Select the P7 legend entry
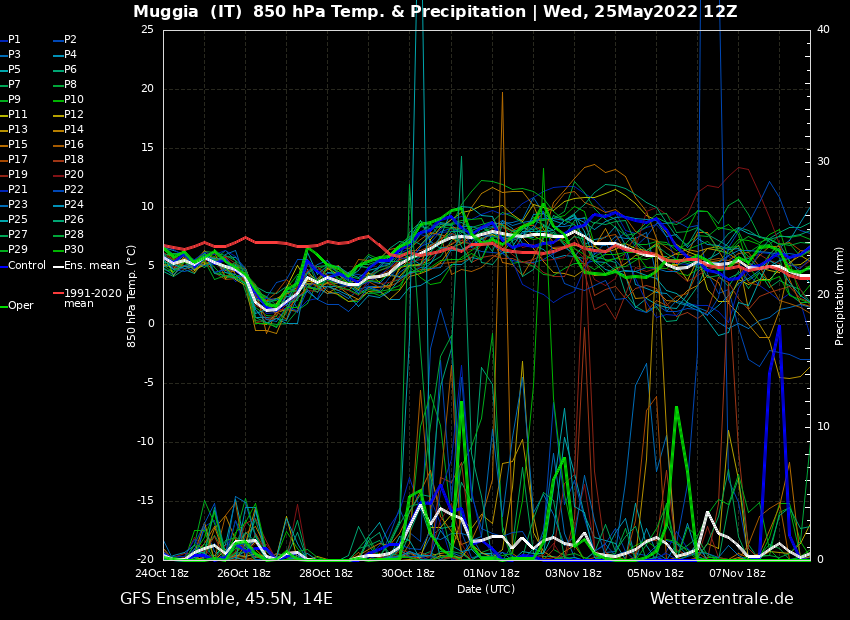The height and width of the screenshot is (620, 850). [14, 85]
